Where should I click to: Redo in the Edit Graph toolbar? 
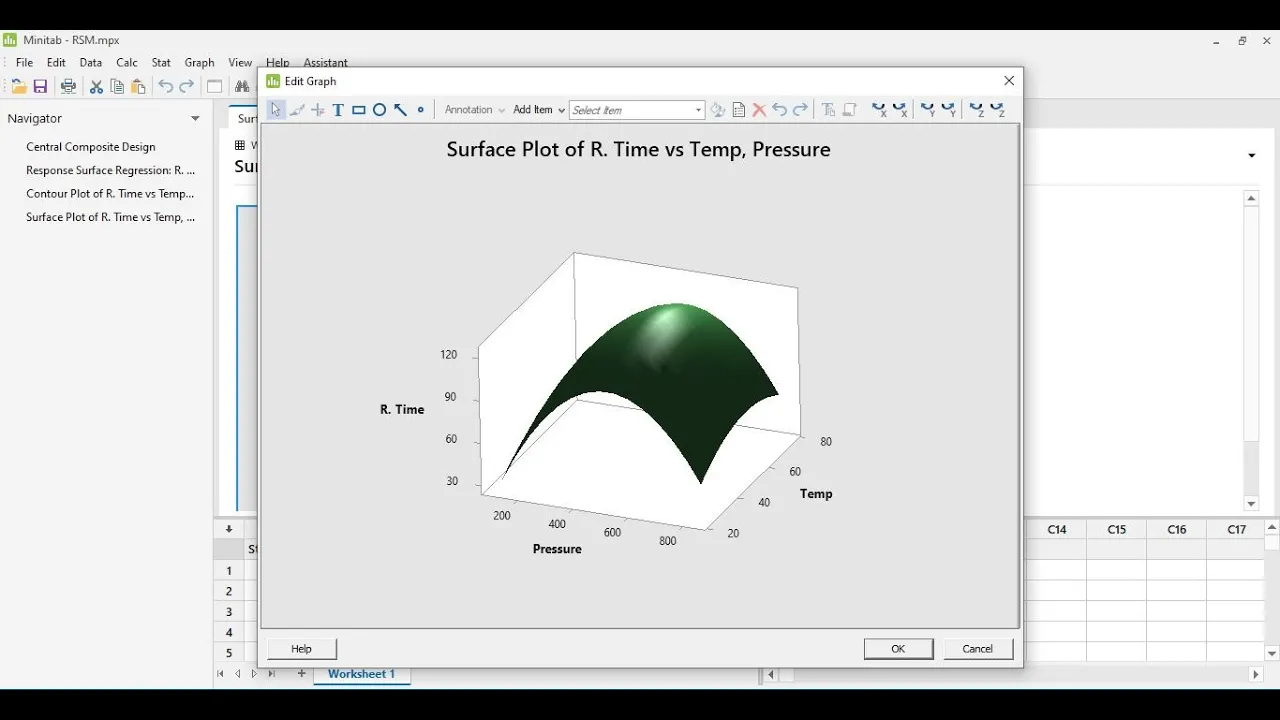[x=800, y=110]
